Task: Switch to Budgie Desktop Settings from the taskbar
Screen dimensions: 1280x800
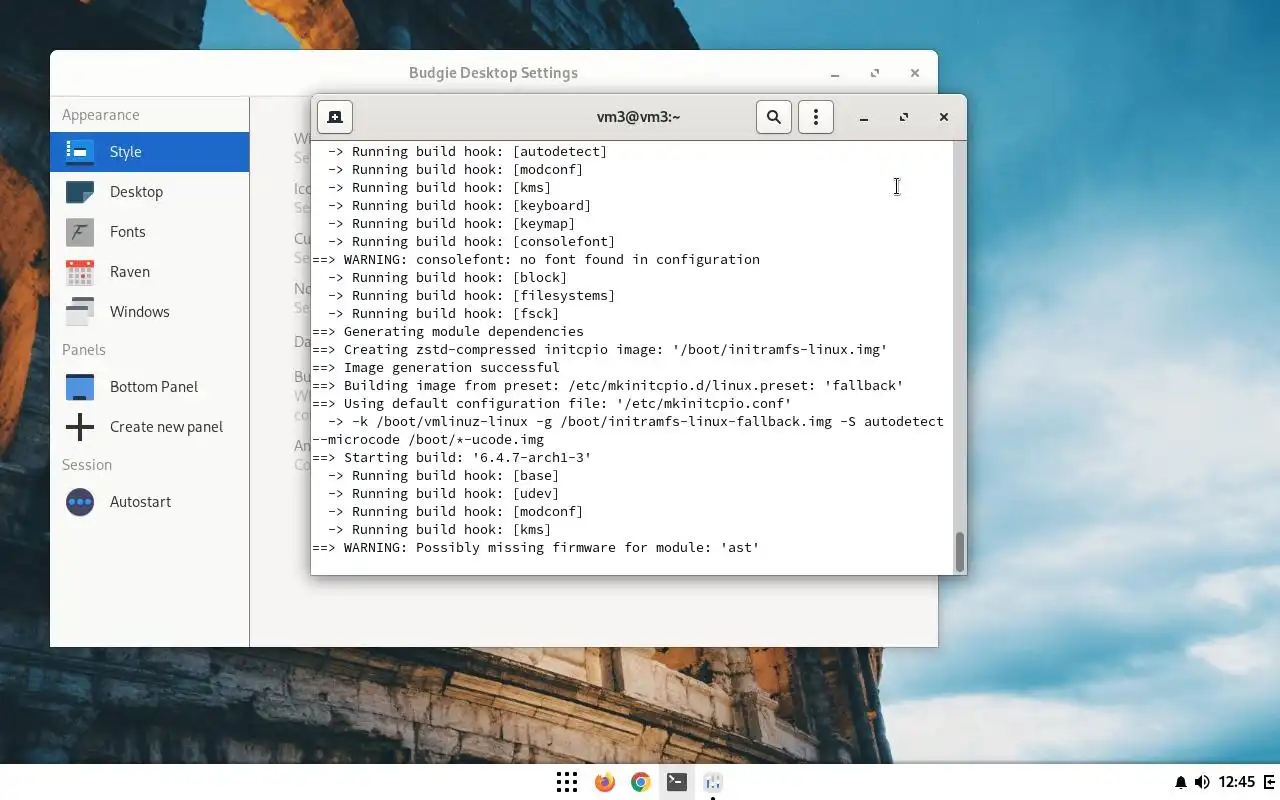Action: tap(713, 782)
